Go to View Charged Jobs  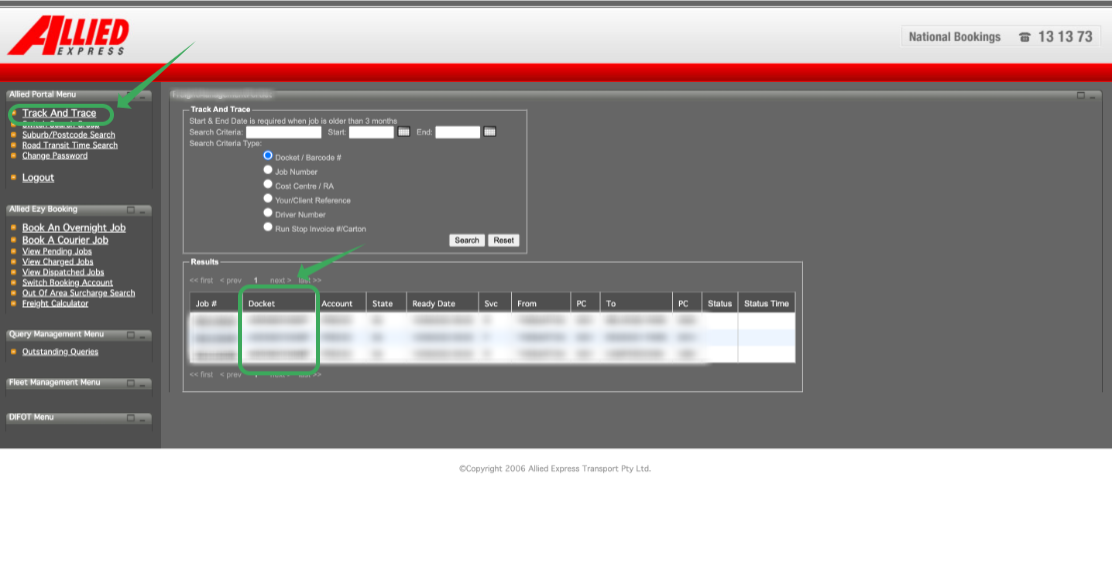[57, 262]
